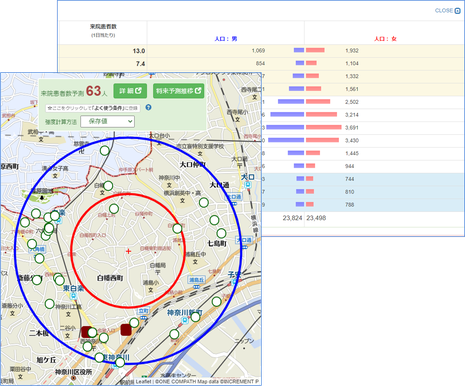This screenshot has height=386, width=465.
Task: Click the female value 1,932
Action: 352,51
